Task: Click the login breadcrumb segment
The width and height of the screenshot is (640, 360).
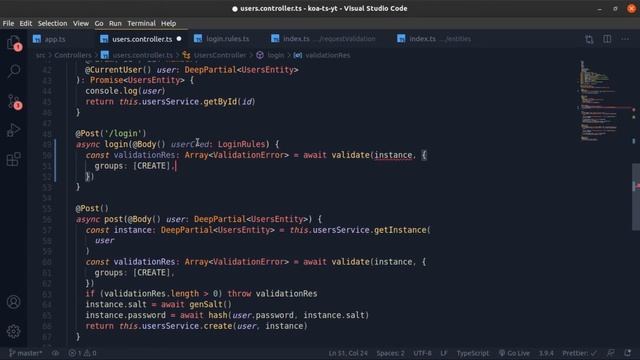Action: tap(276, 55)
